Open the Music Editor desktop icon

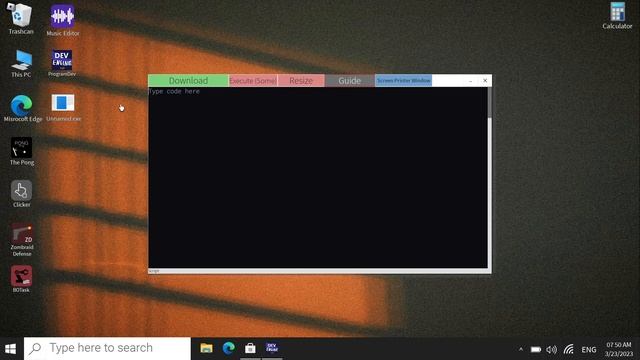tap(62, 20)
